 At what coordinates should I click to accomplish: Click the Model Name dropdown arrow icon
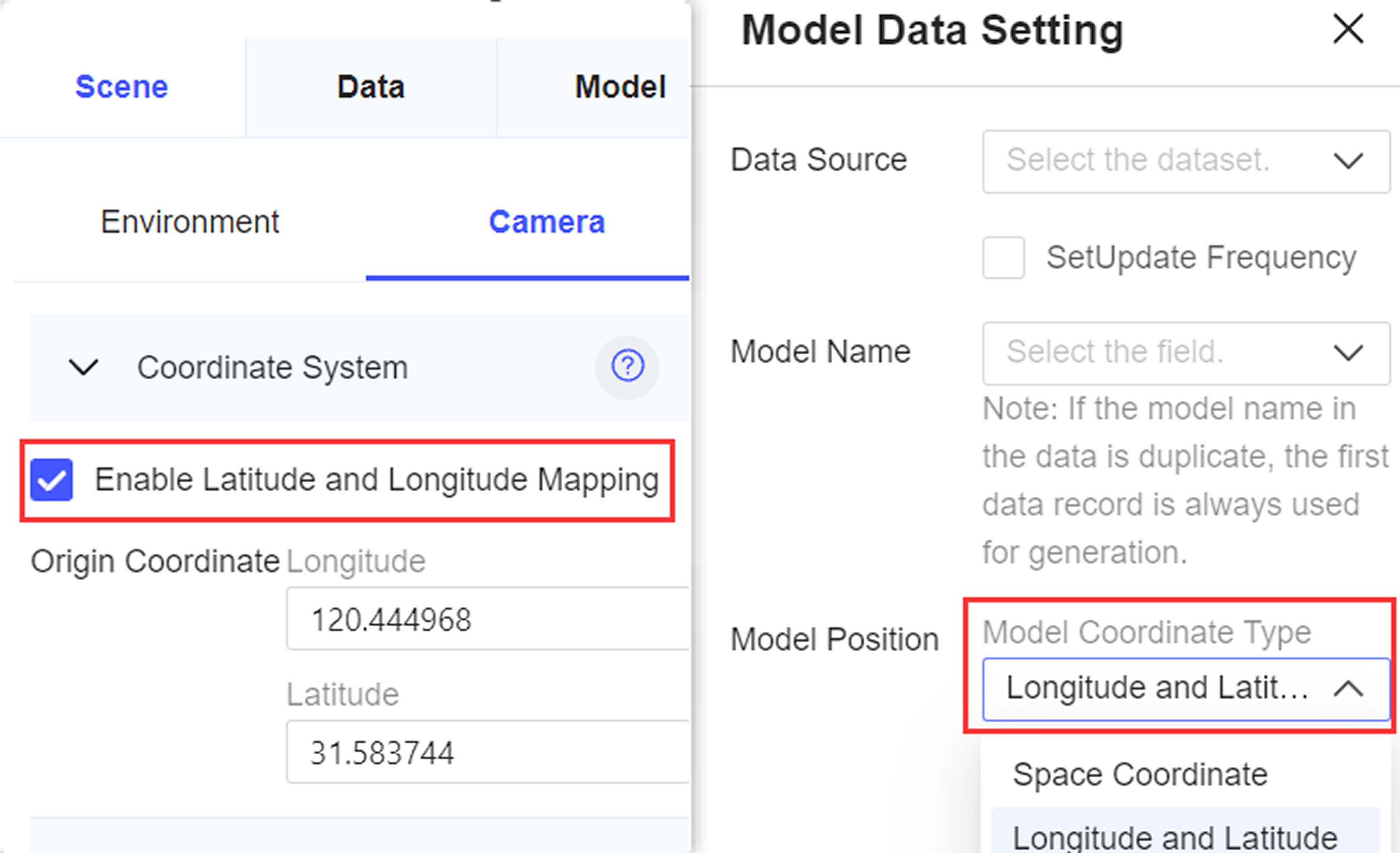[x=1348, y=353]
